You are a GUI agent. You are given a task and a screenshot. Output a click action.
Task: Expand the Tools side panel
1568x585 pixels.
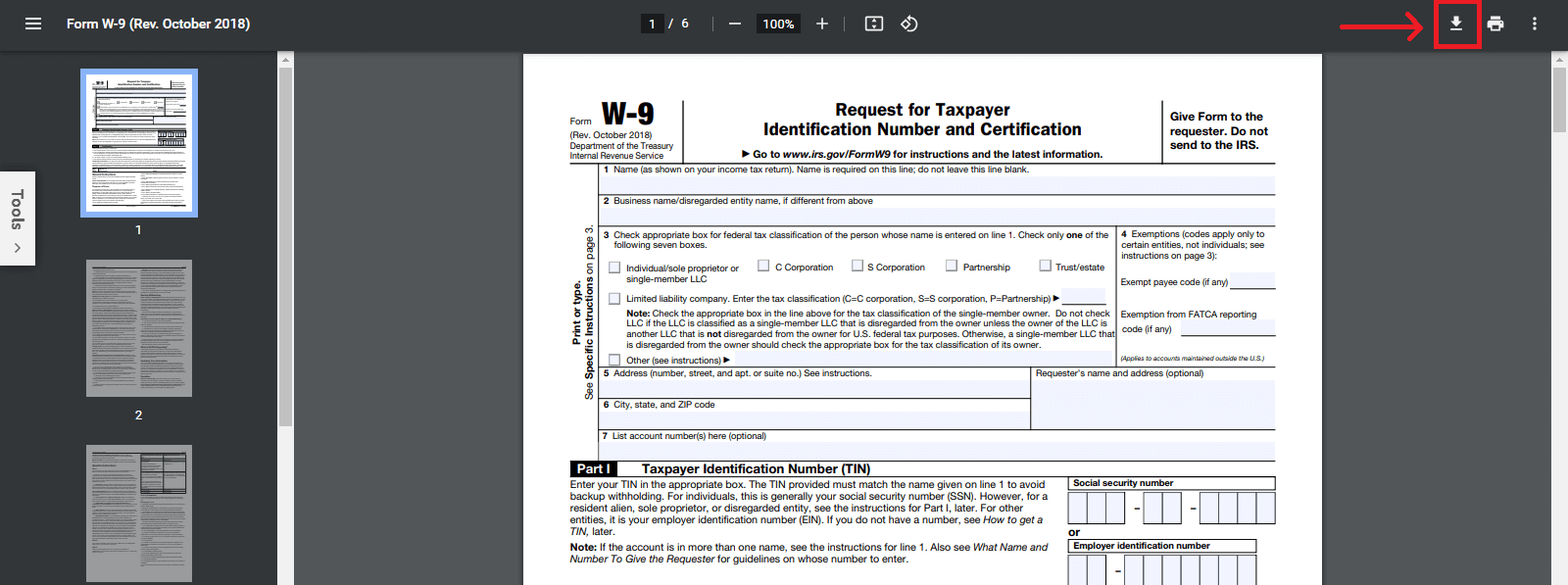click(18, 219)
